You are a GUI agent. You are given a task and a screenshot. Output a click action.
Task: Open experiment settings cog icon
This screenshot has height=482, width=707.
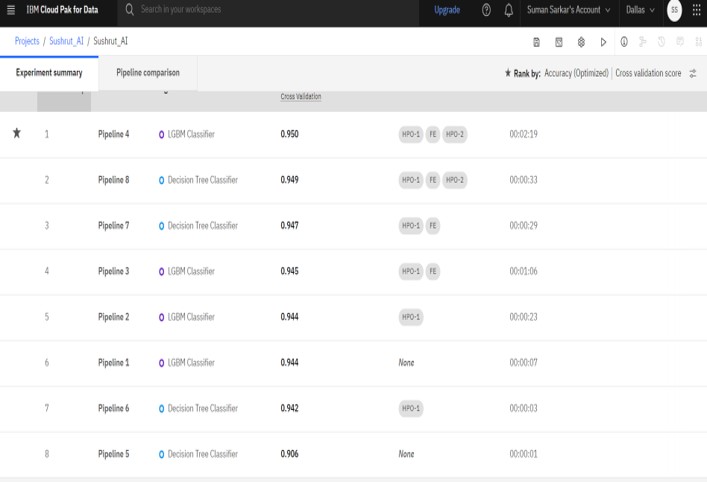(581, 42)
